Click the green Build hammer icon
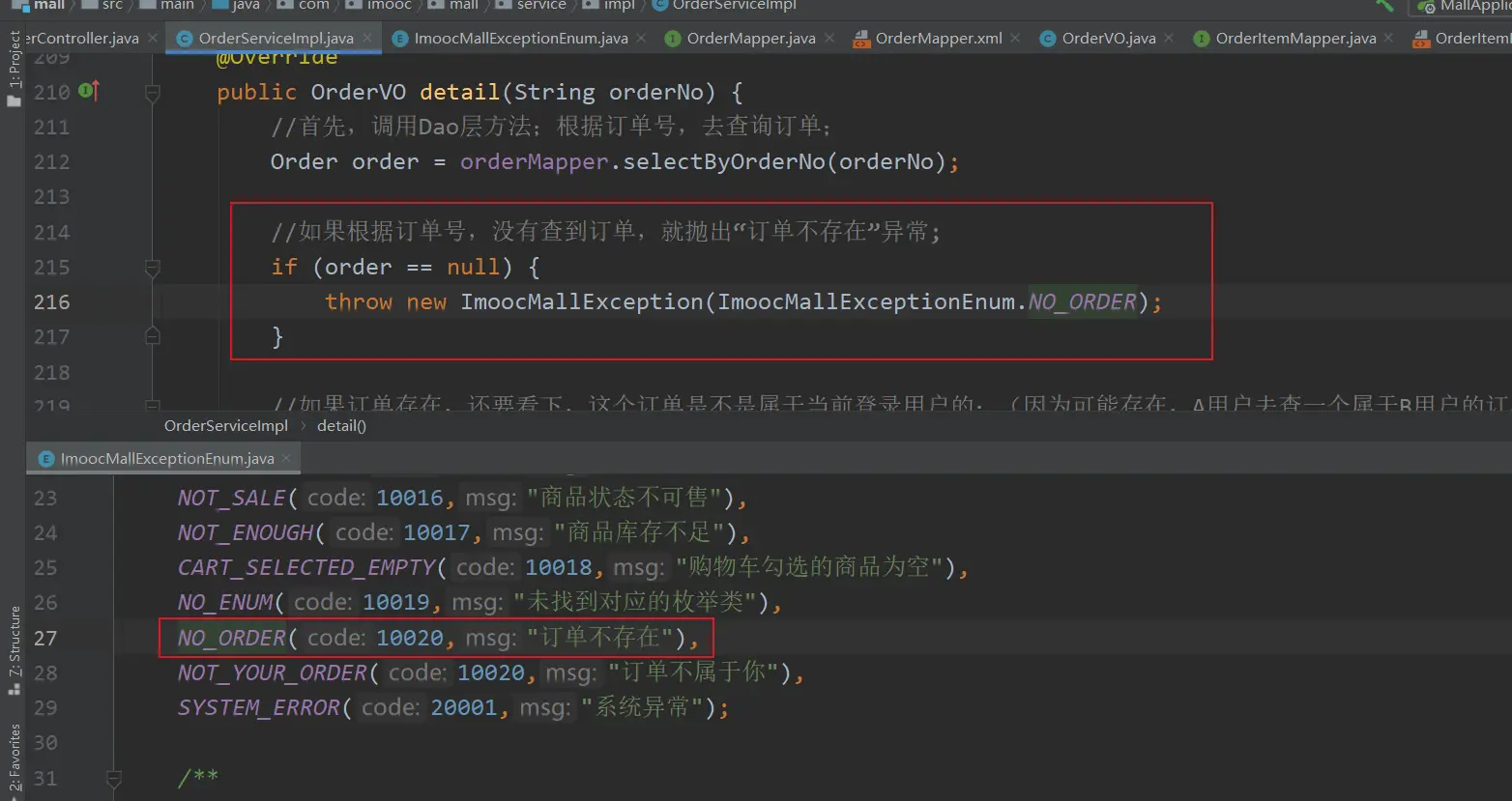Viewport: 1512px width, 801px height. 1384,6
